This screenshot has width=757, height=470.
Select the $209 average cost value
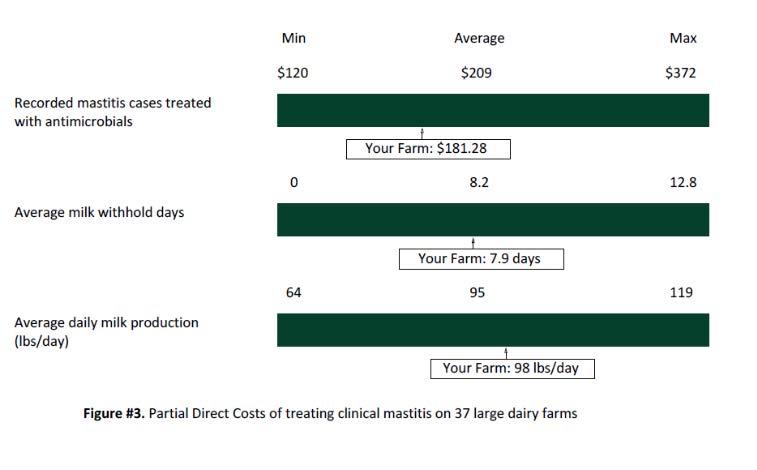(x=476, y=73)
